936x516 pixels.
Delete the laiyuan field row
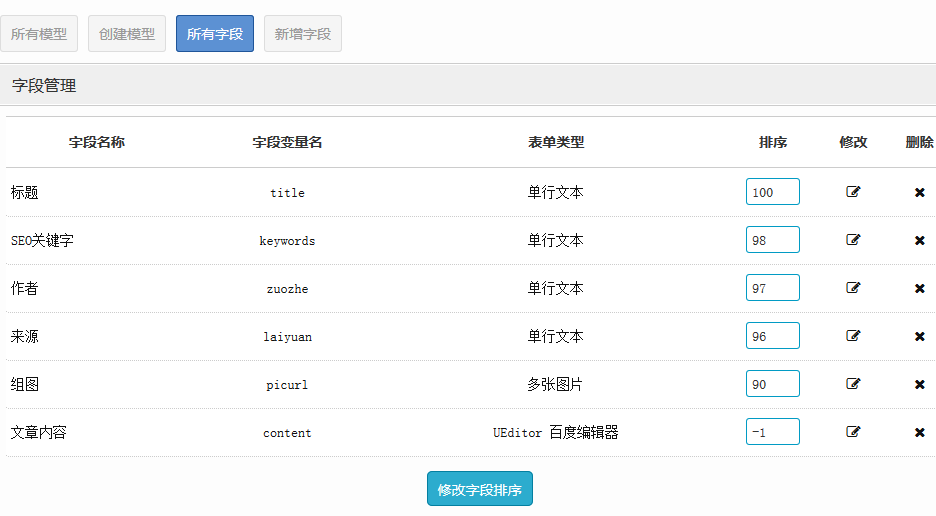[x=919, y=336]
